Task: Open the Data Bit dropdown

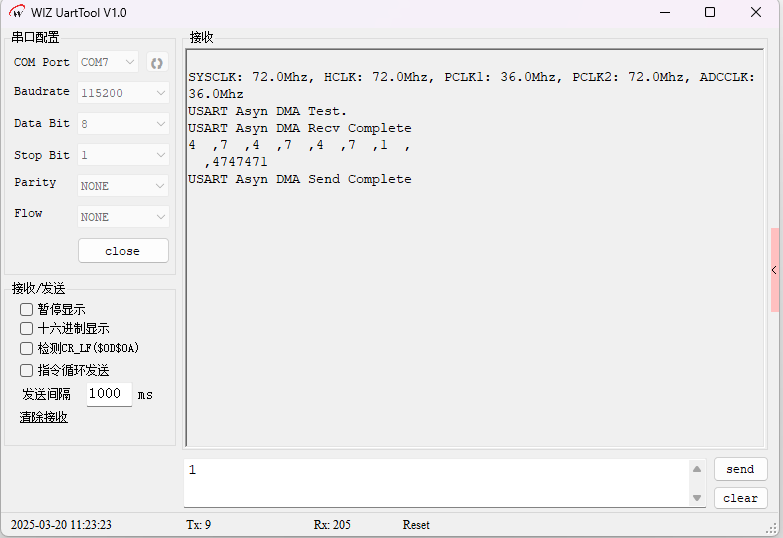Action: [x=123, y=124]
